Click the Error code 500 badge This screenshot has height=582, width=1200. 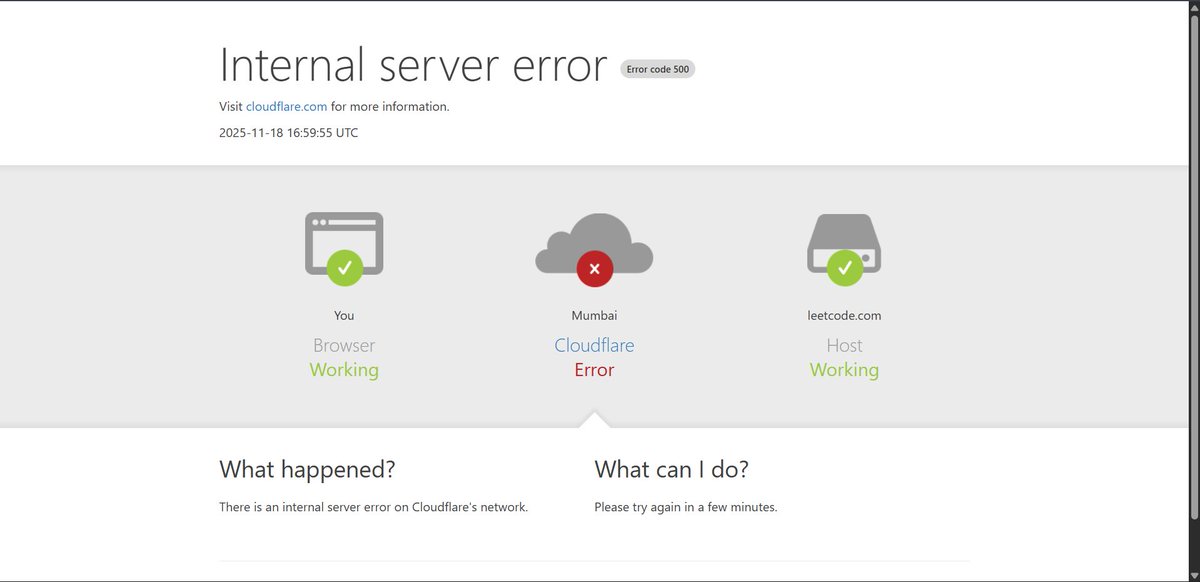657,69
